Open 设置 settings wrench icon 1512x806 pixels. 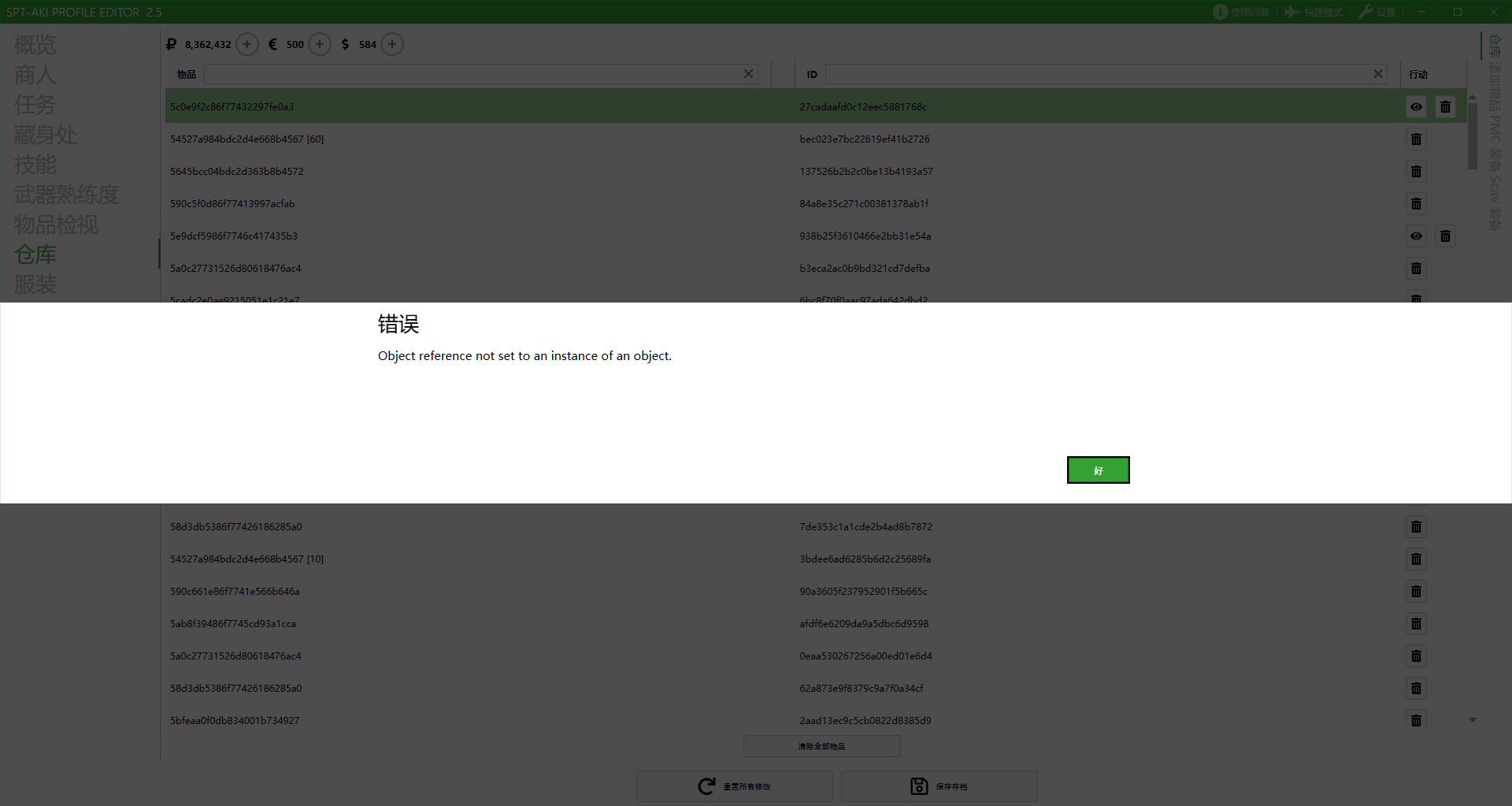(1366, 12)
